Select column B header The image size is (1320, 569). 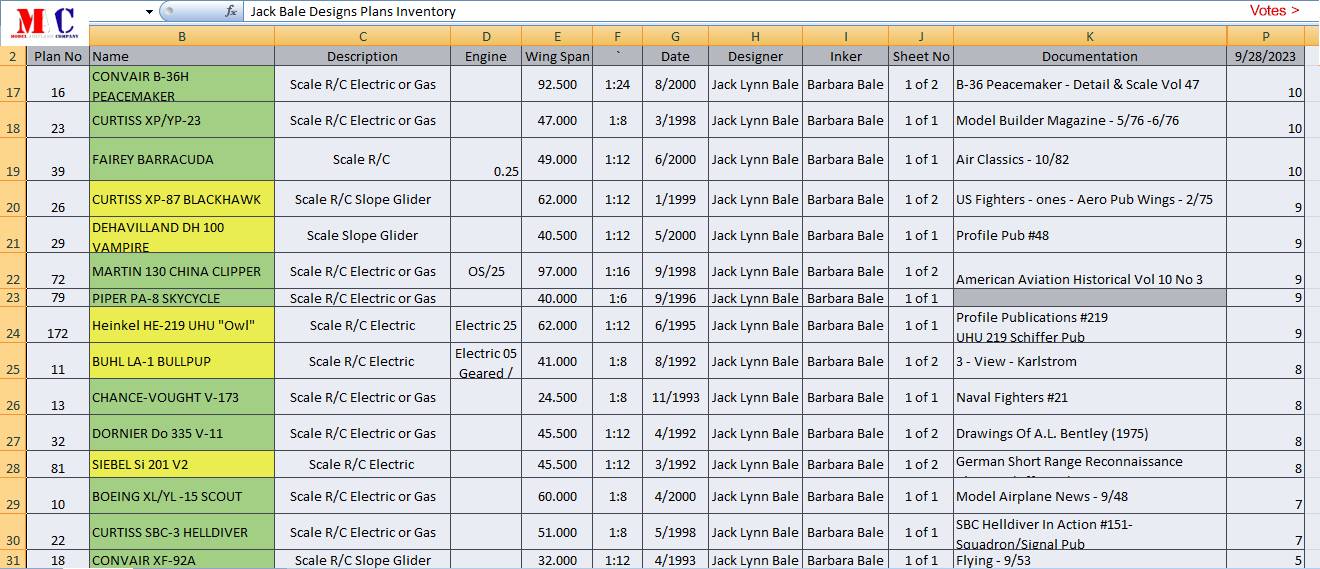point(182,36)
